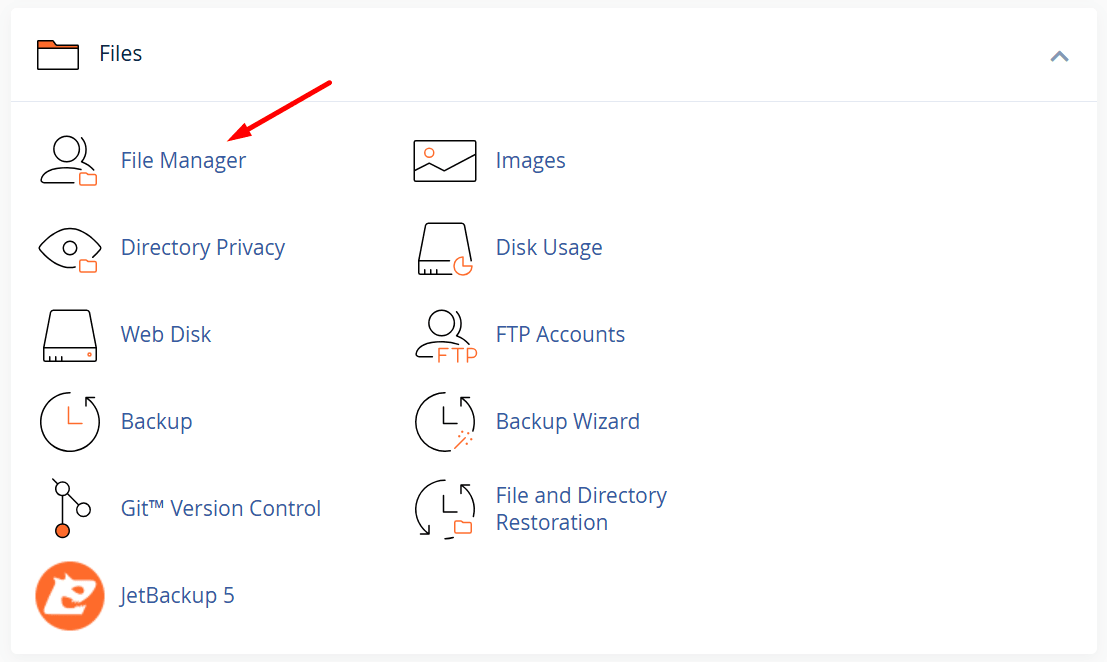Image resolution: width=1107 pixels, height=662 pixels.
Task: Click the File Manager link
Action: [183, 161]
